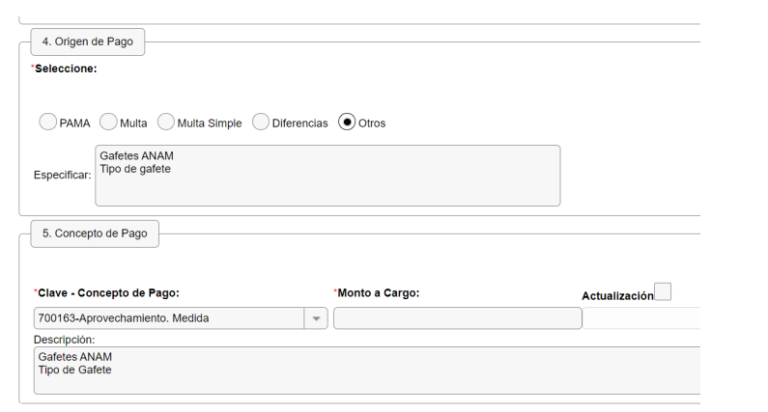This screenshot has width=768, height=412.
Task: Click the 'Especificar:' label text
Action: pos(64,175)
